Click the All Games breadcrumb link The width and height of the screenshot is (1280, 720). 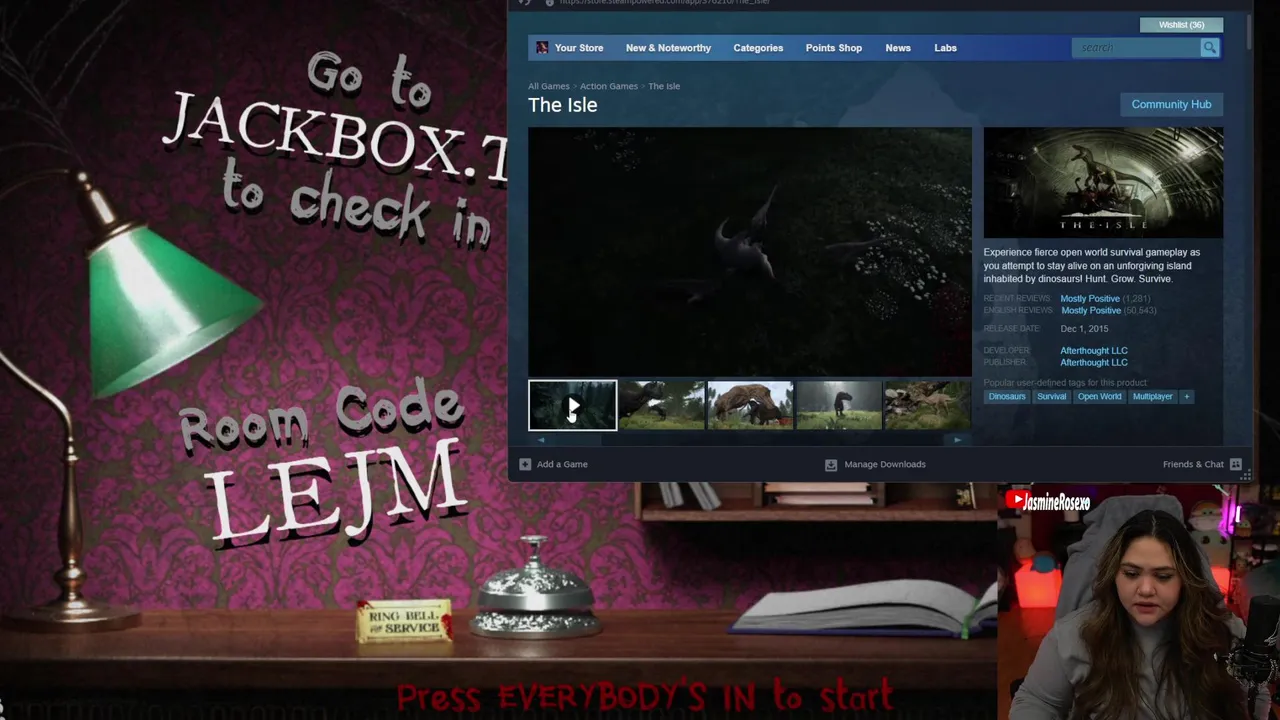click(549, 86)
